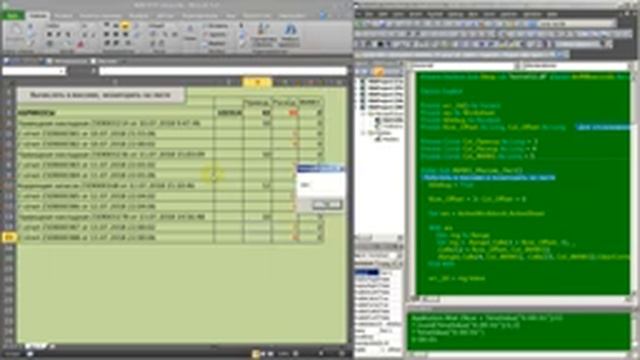Click the code pane vertical scrollbar

coord(633,184)
